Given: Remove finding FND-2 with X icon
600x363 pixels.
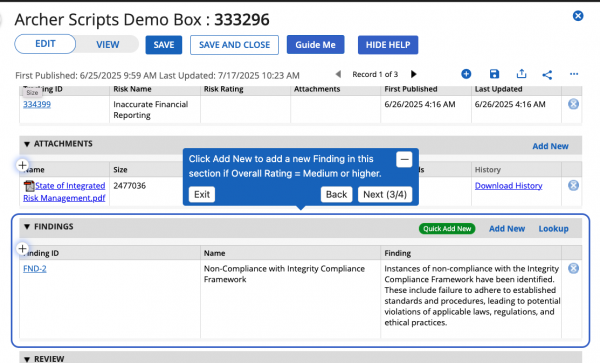Looking at the screenshot, I should [573, 269].
